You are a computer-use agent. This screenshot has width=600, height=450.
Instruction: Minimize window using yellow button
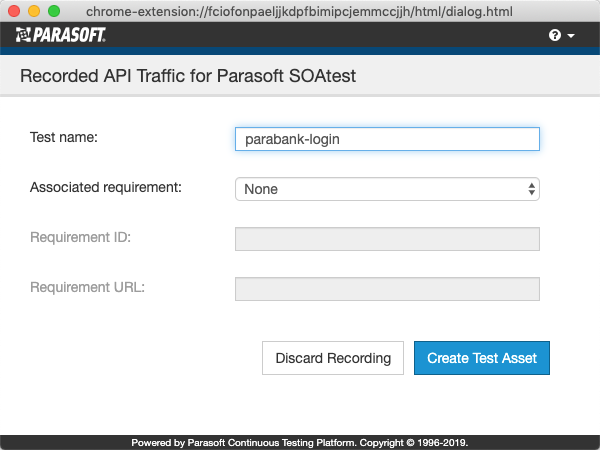pos(34,11)
